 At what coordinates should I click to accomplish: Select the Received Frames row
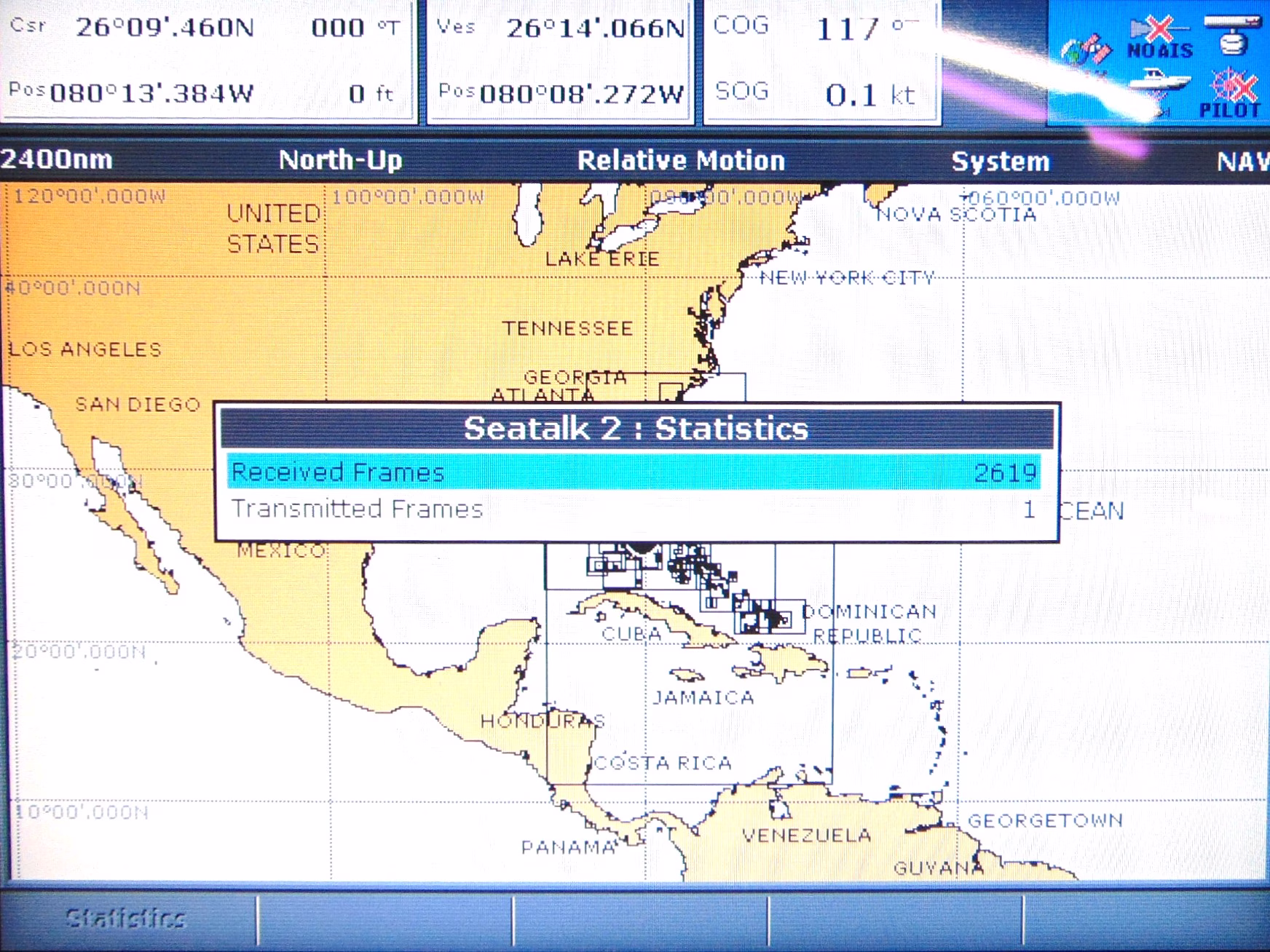tap(634, 472)
